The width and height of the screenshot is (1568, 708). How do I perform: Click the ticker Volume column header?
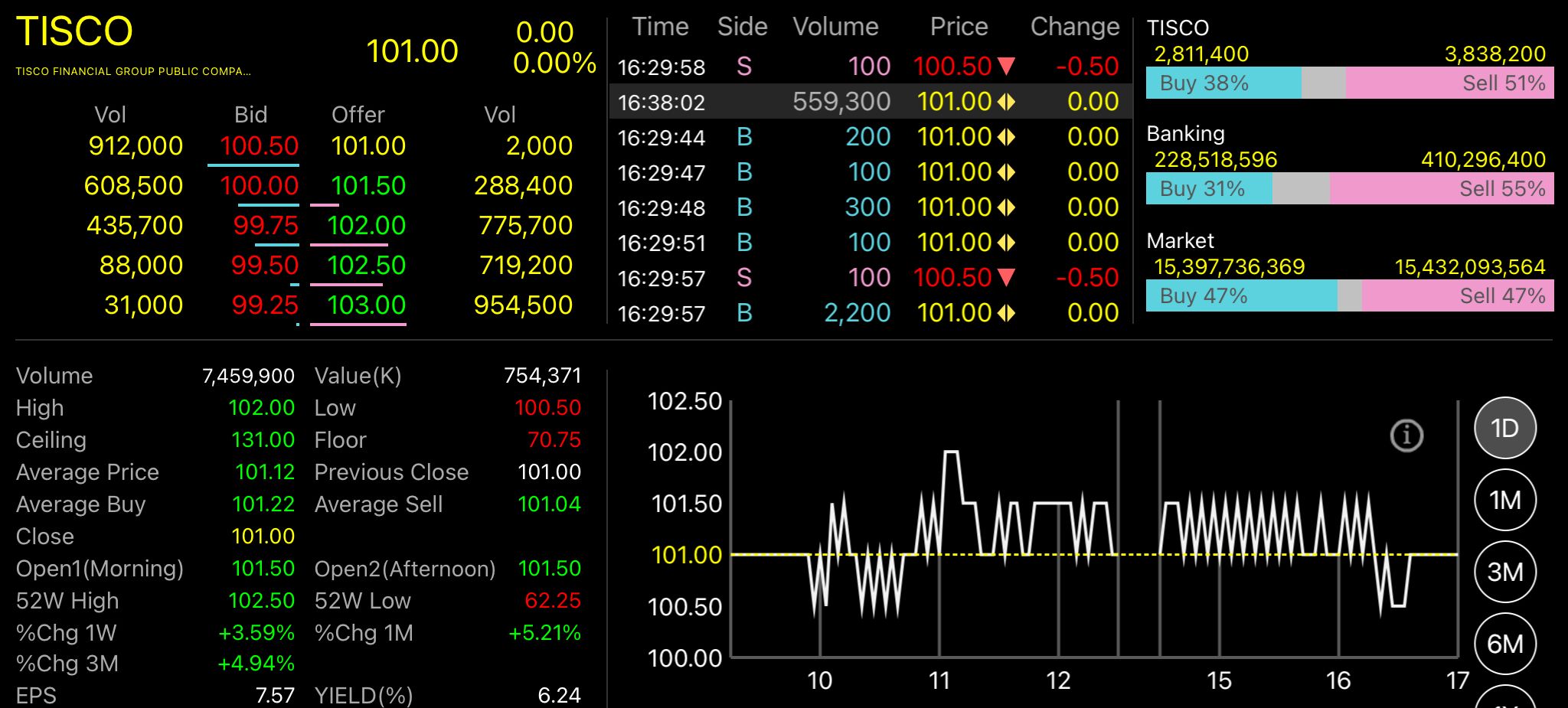[835, 27]
